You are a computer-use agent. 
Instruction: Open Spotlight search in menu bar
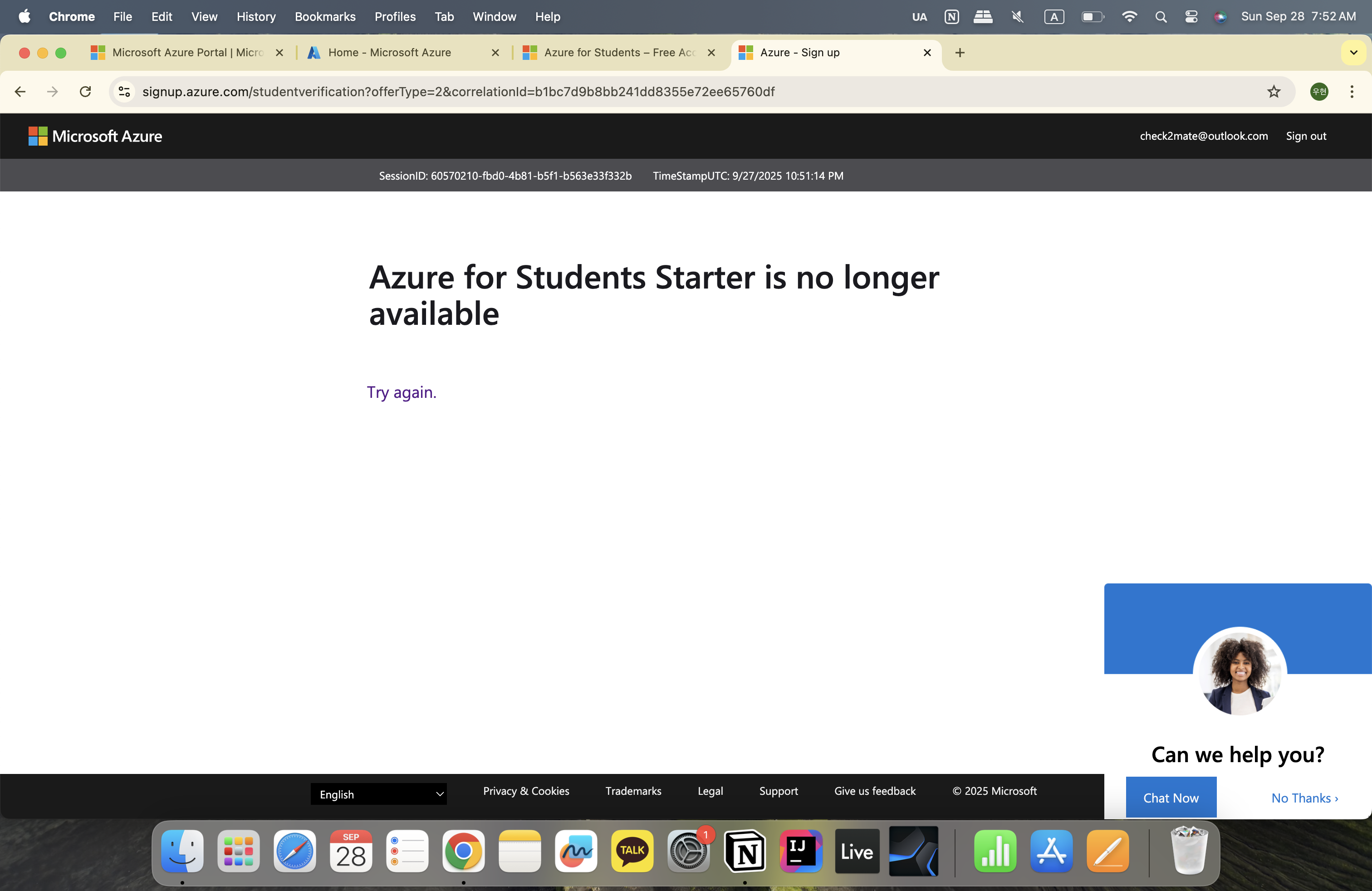1161,17
